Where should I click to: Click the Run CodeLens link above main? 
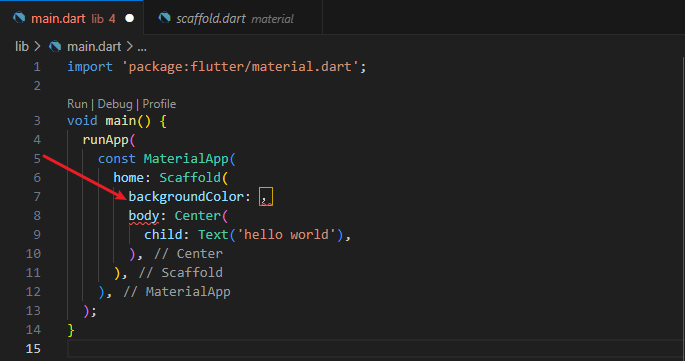coord(77,104)
